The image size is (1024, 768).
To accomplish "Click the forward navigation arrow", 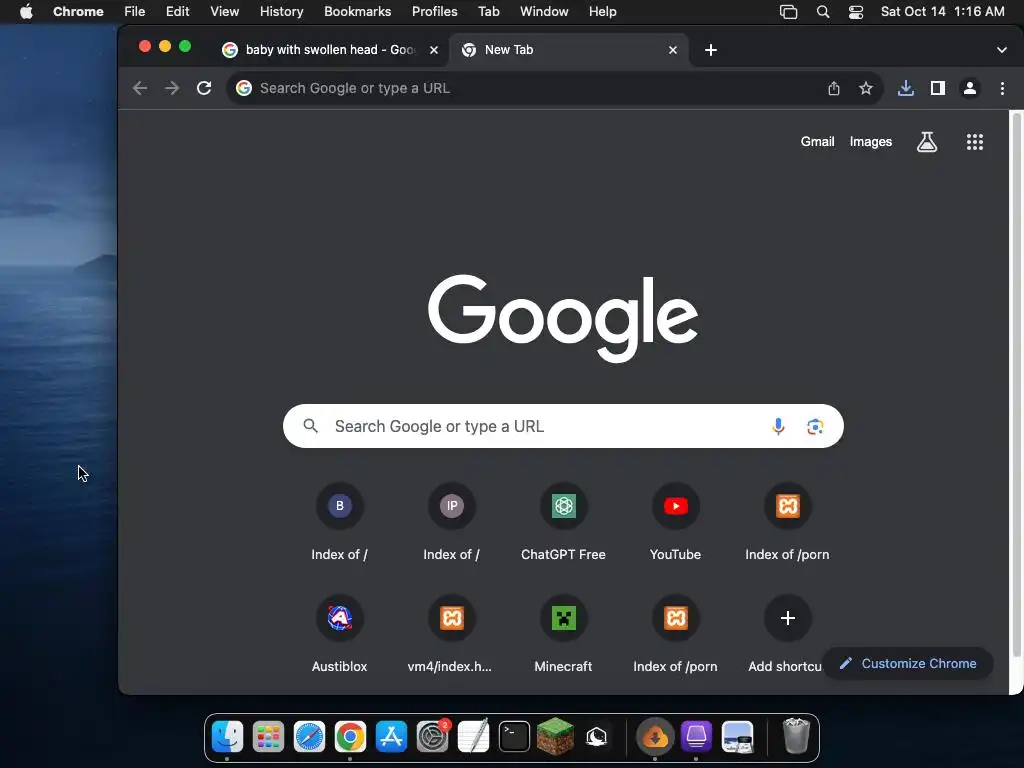I will tap(172, 88).
